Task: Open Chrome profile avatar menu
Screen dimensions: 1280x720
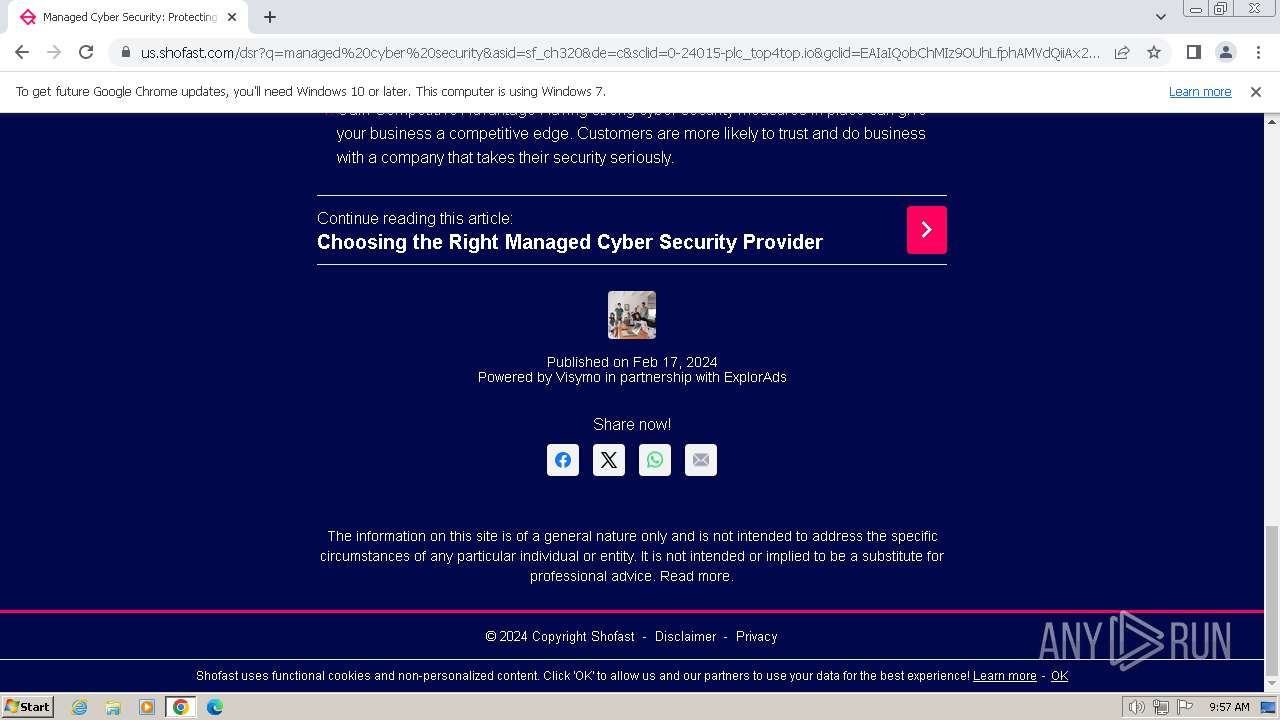Action: coord(1225,52)
